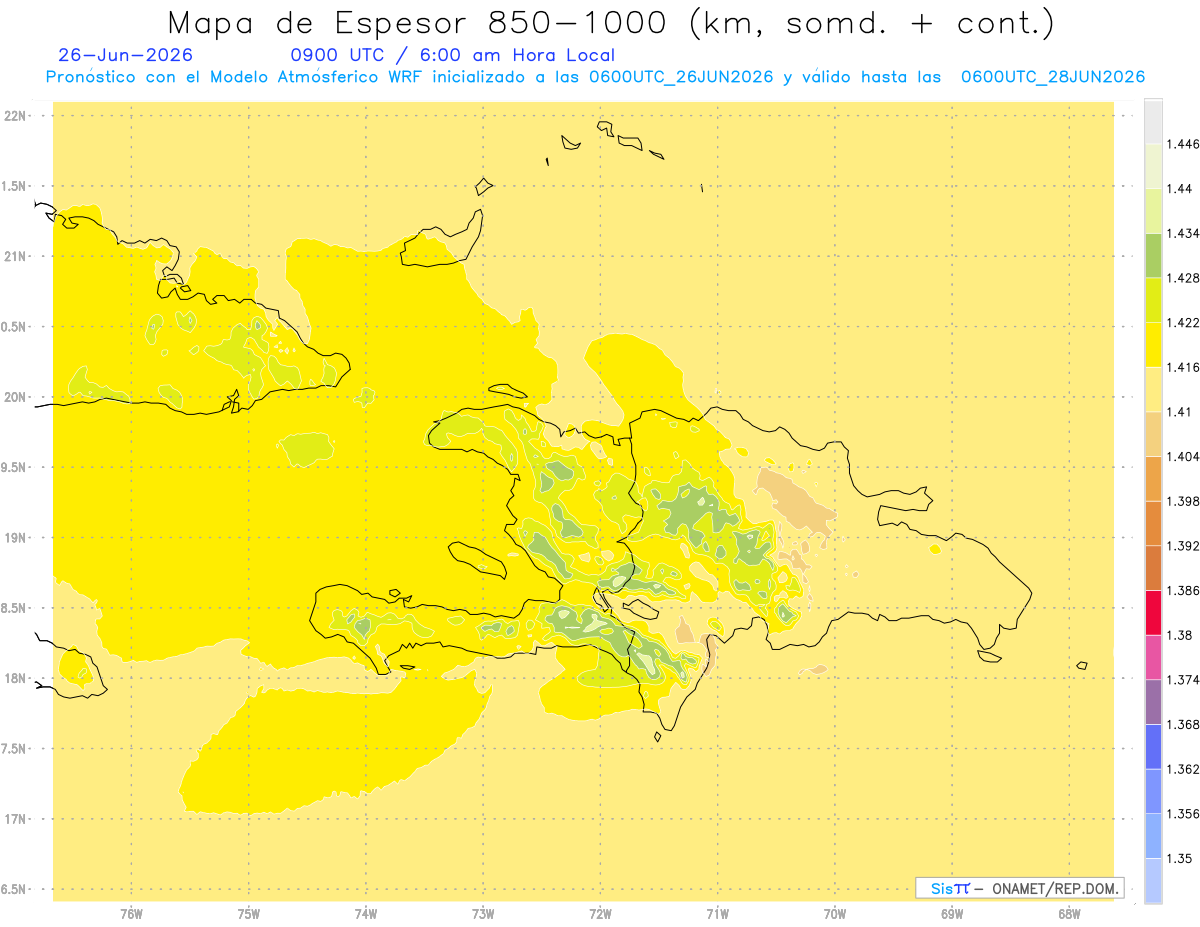
Task: Click the latitude label '22N'
Action: [x=16, y=116]
